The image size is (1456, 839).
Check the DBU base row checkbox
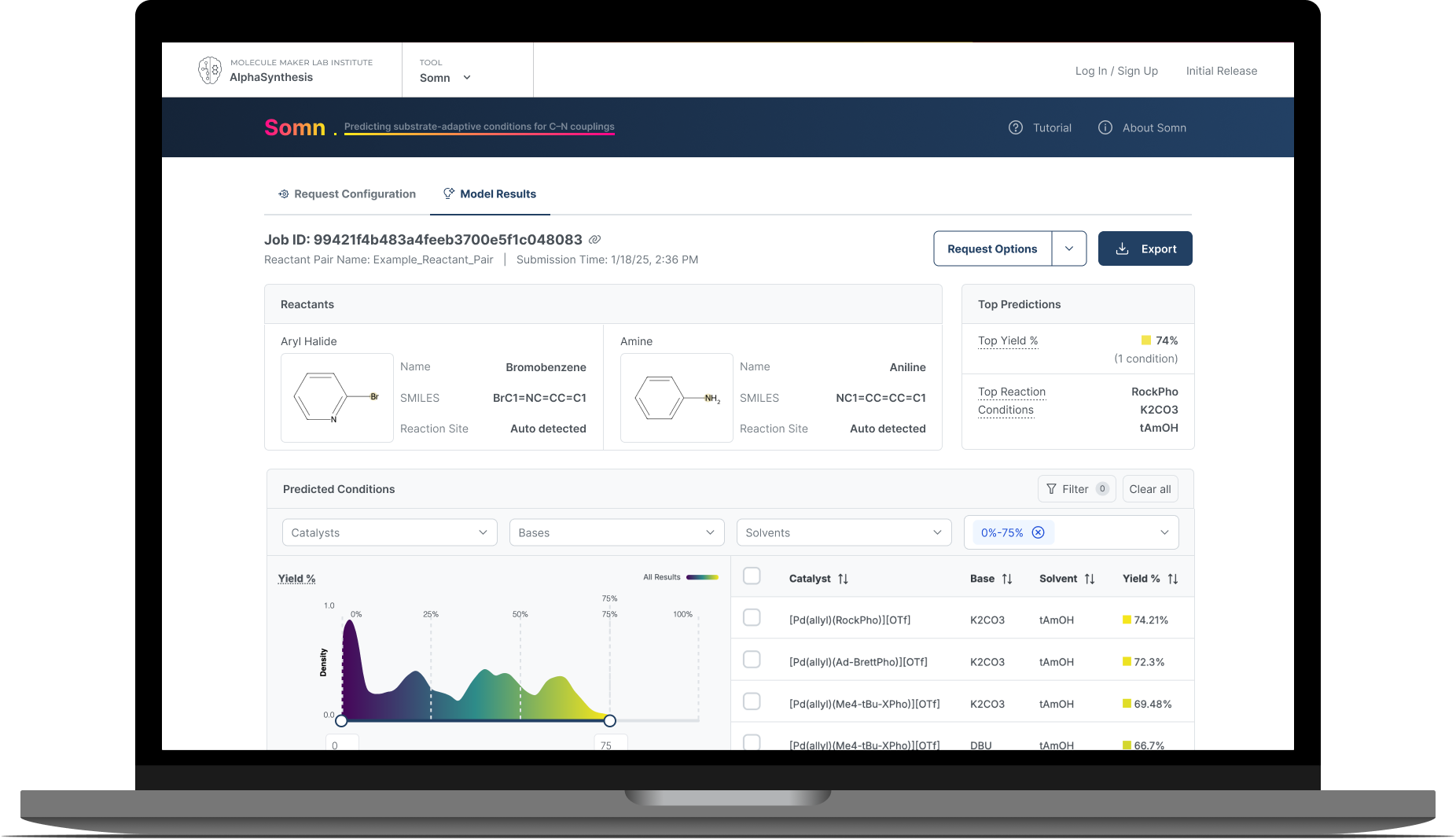(x=752, y=741)
